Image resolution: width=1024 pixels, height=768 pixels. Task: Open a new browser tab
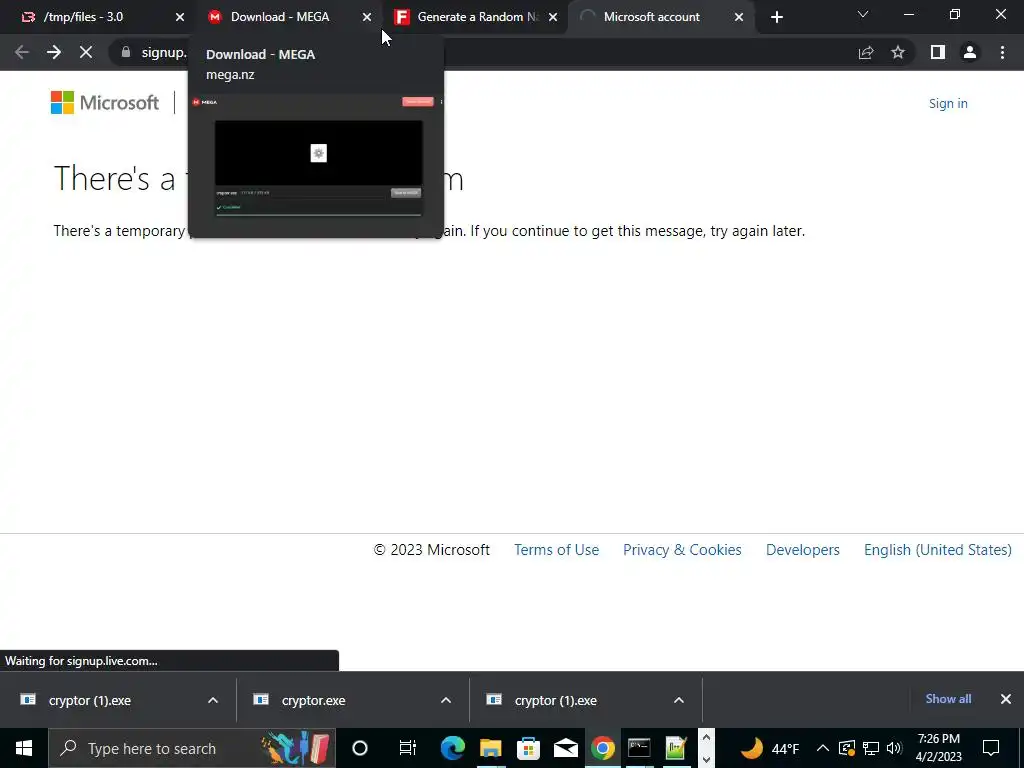click(776, 17)
